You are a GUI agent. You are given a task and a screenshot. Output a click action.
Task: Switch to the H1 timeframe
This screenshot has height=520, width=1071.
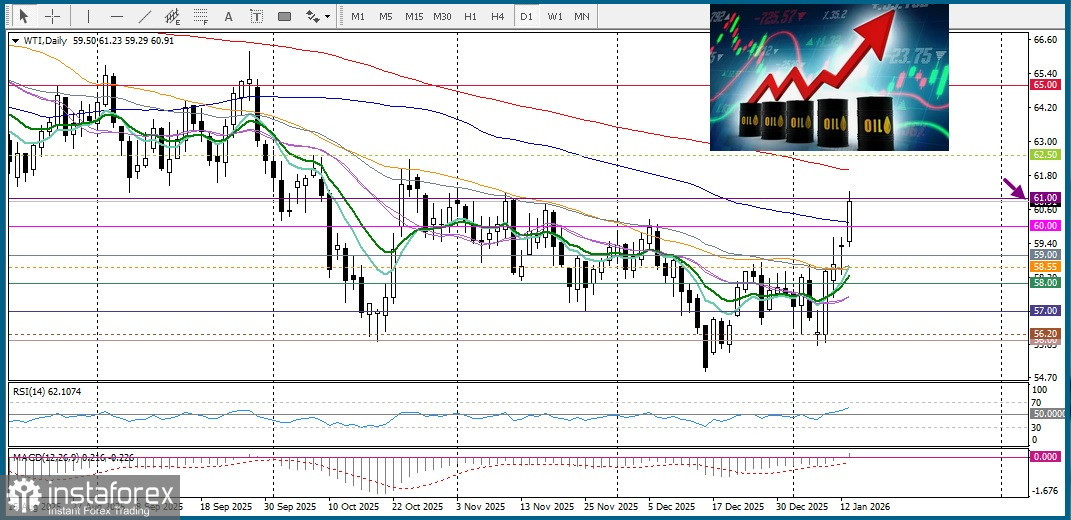coord(470,16)
